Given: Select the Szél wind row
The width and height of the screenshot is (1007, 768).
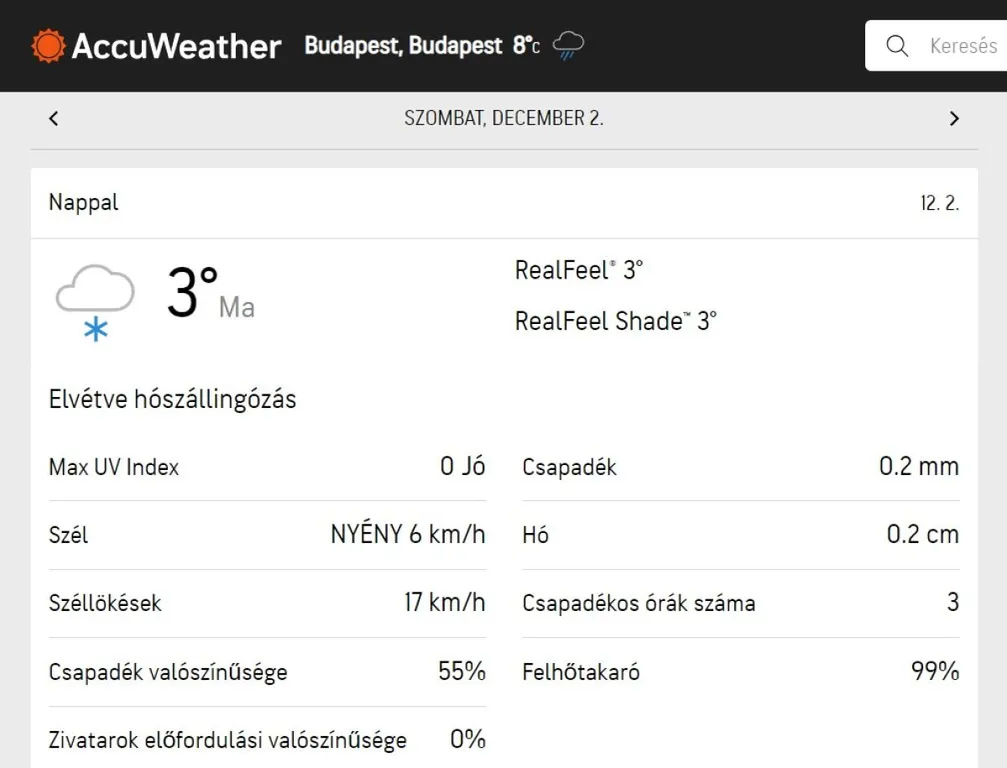Looking at the screenshot, I should click(x=267, y=535).
